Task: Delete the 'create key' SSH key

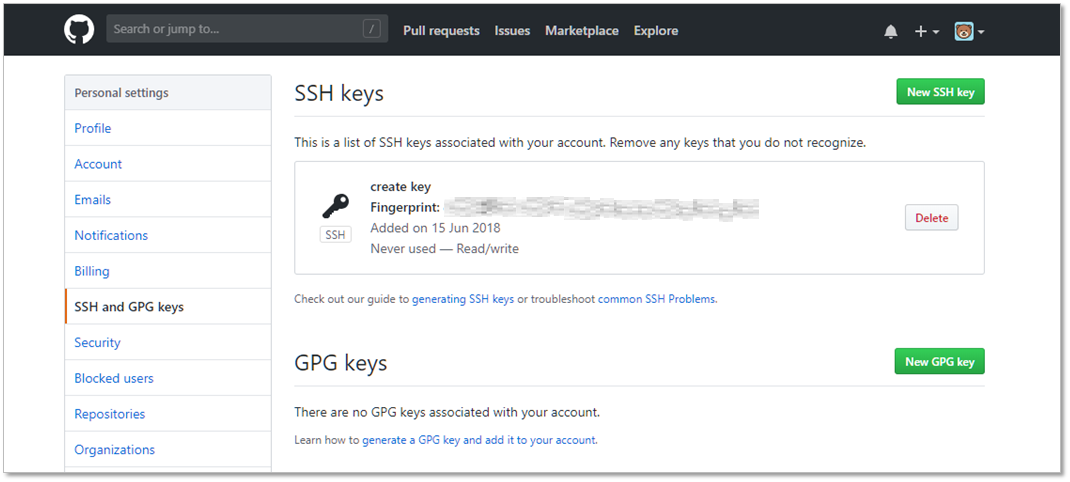Action: tap(931, 218)
